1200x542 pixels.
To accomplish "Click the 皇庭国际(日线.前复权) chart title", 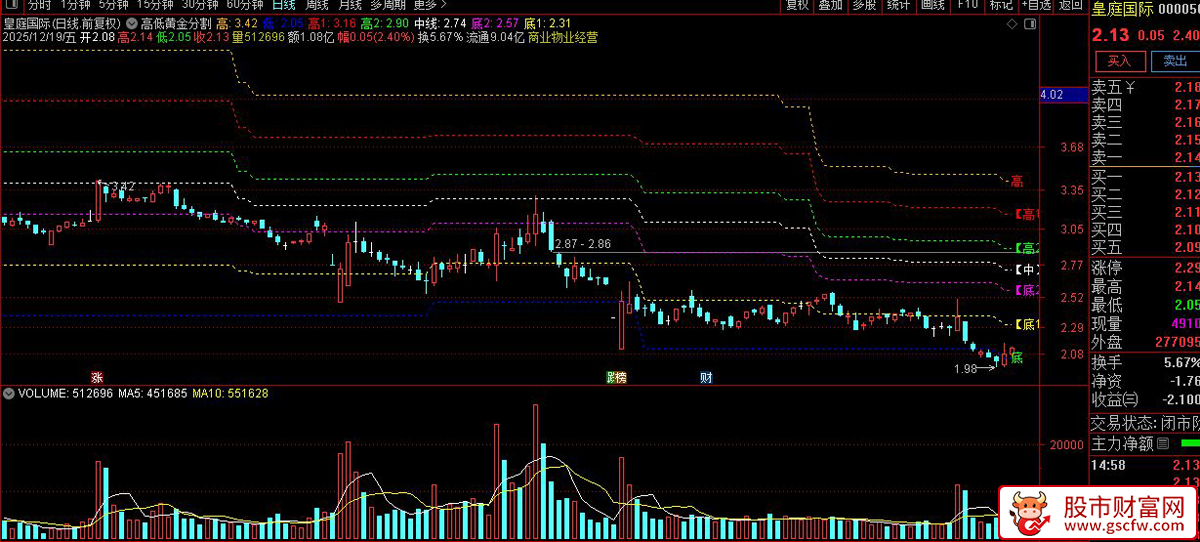I will [x=61, y=22].
